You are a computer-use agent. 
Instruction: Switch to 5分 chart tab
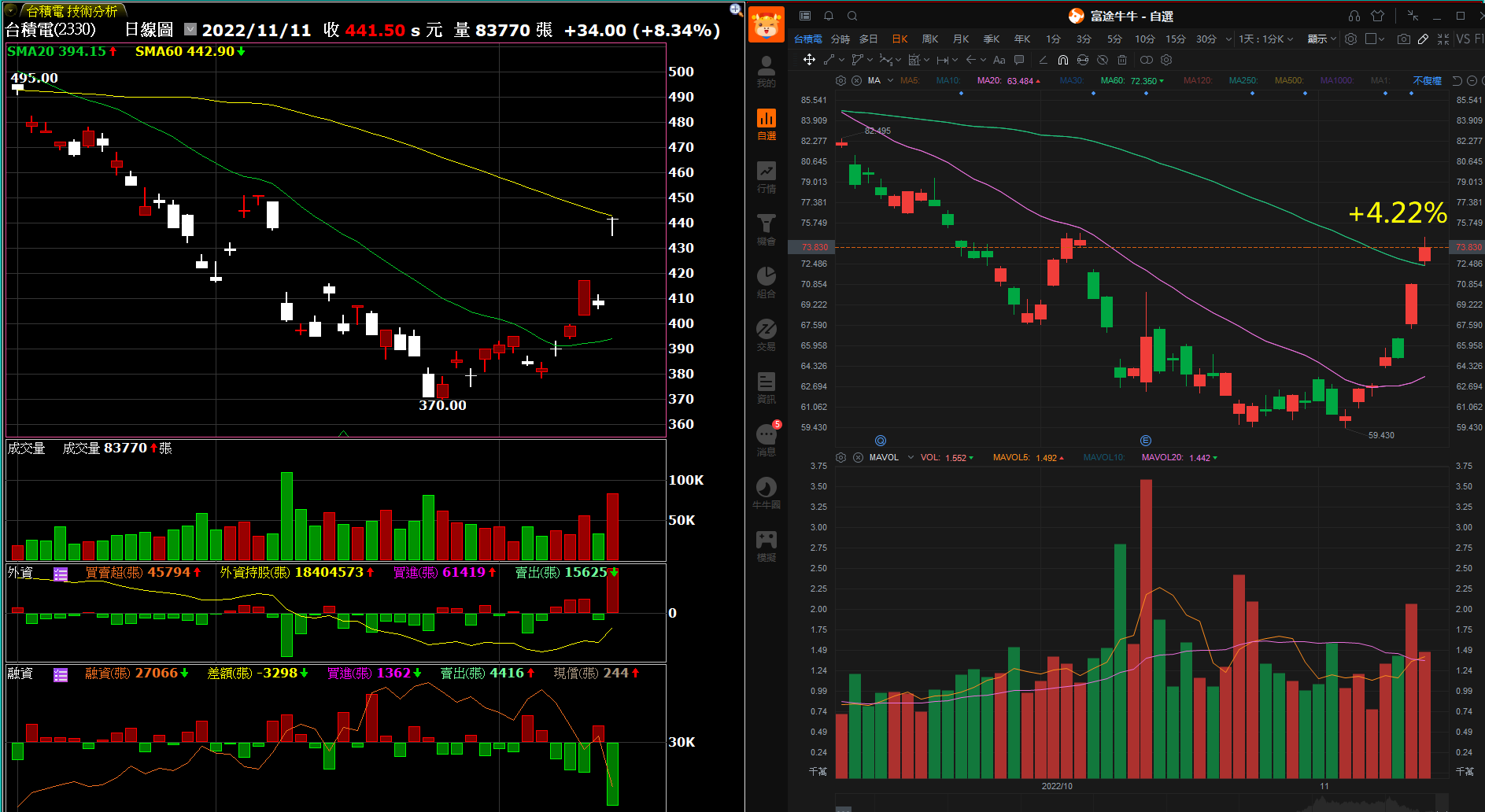pos(1114,39)
